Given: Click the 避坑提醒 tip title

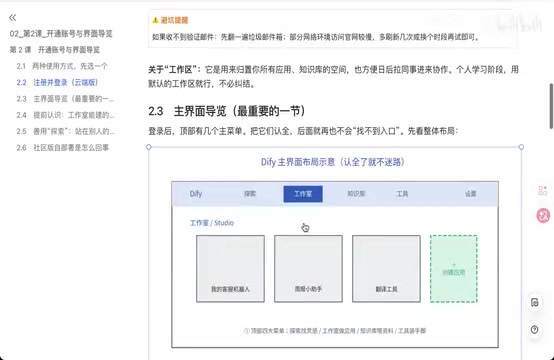Looking at the screenshot, I should [175, 20].
